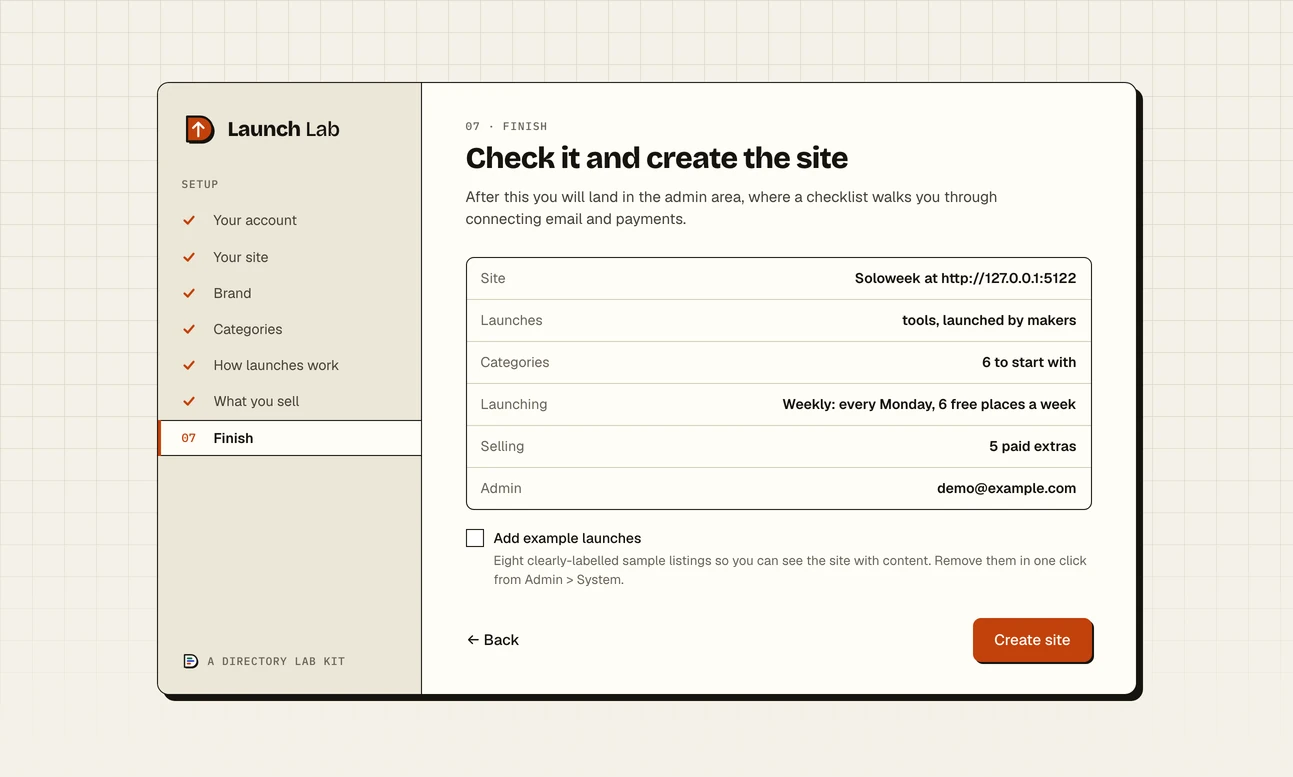The width and height of the screenshot is (1293, 777).
Task: Click the Soloweek site URL value
Action: click(x=965, y=278)
